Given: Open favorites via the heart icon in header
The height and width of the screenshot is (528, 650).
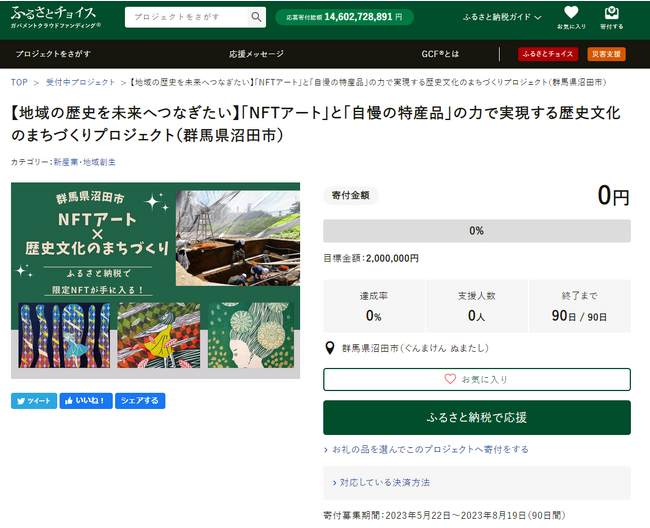Looking at the screenshot, I should pos(571,17).
